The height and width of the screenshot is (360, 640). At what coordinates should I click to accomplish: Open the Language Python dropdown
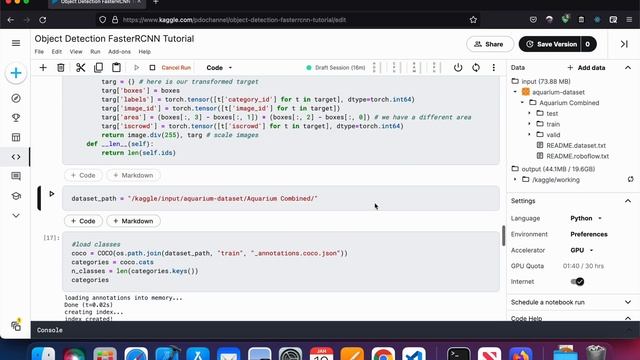tap(586, 218)
